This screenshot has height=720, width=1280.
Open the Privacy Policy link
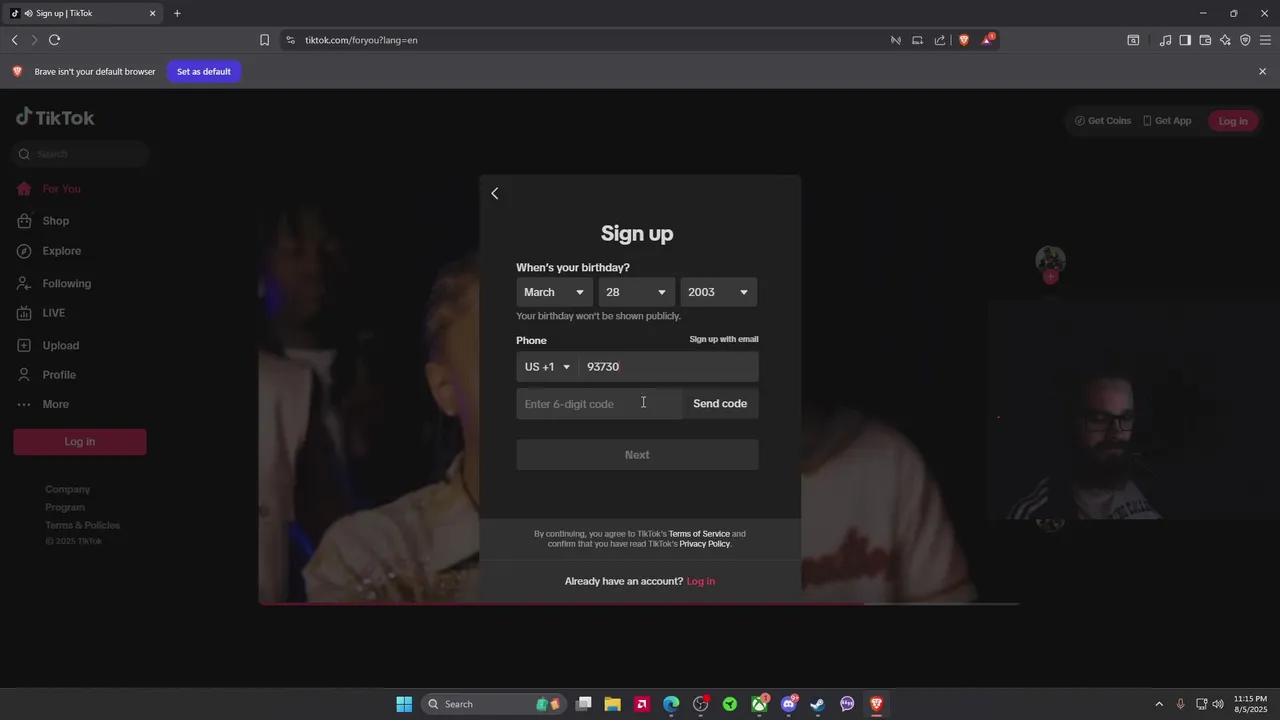pyautogui.click(x=705, y=544)
